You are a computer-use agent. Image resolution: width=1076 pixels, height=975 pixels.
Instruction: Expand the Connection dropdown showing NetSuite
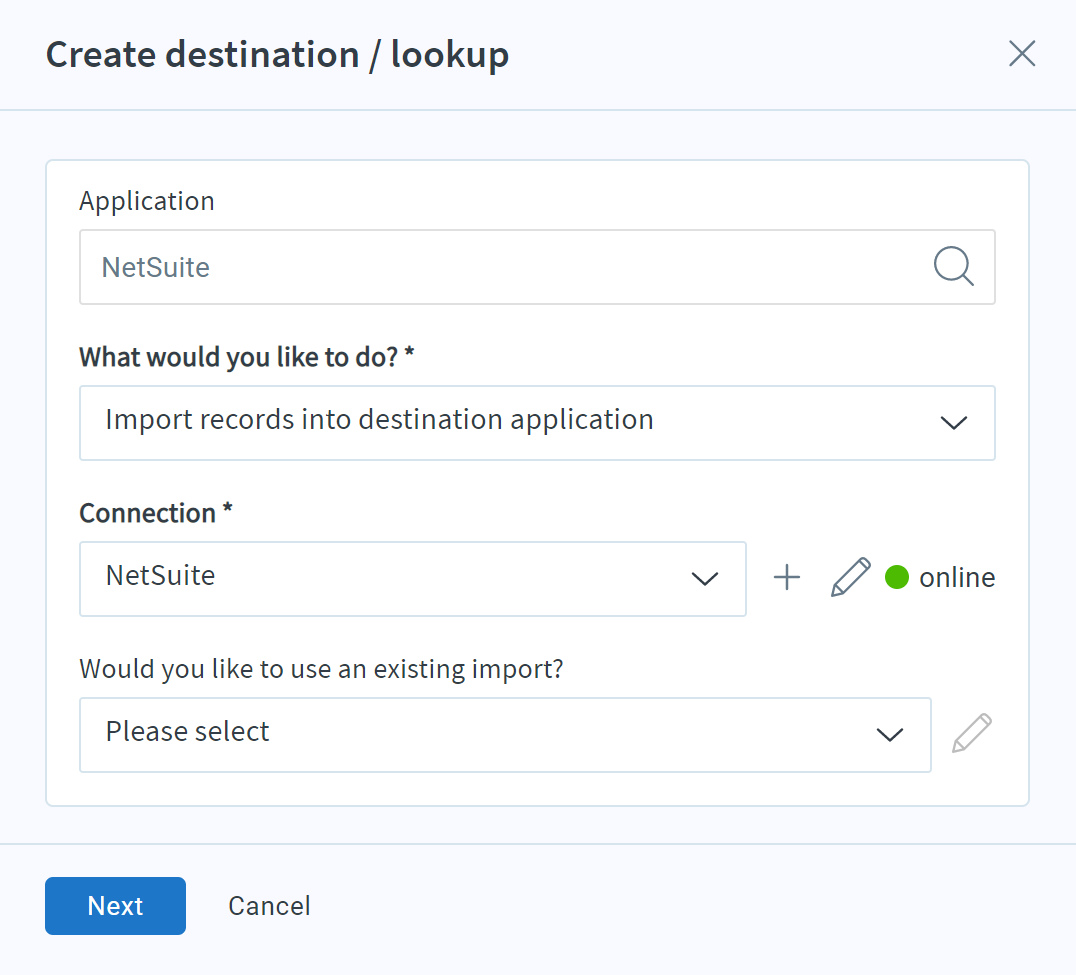pos(413,578)
